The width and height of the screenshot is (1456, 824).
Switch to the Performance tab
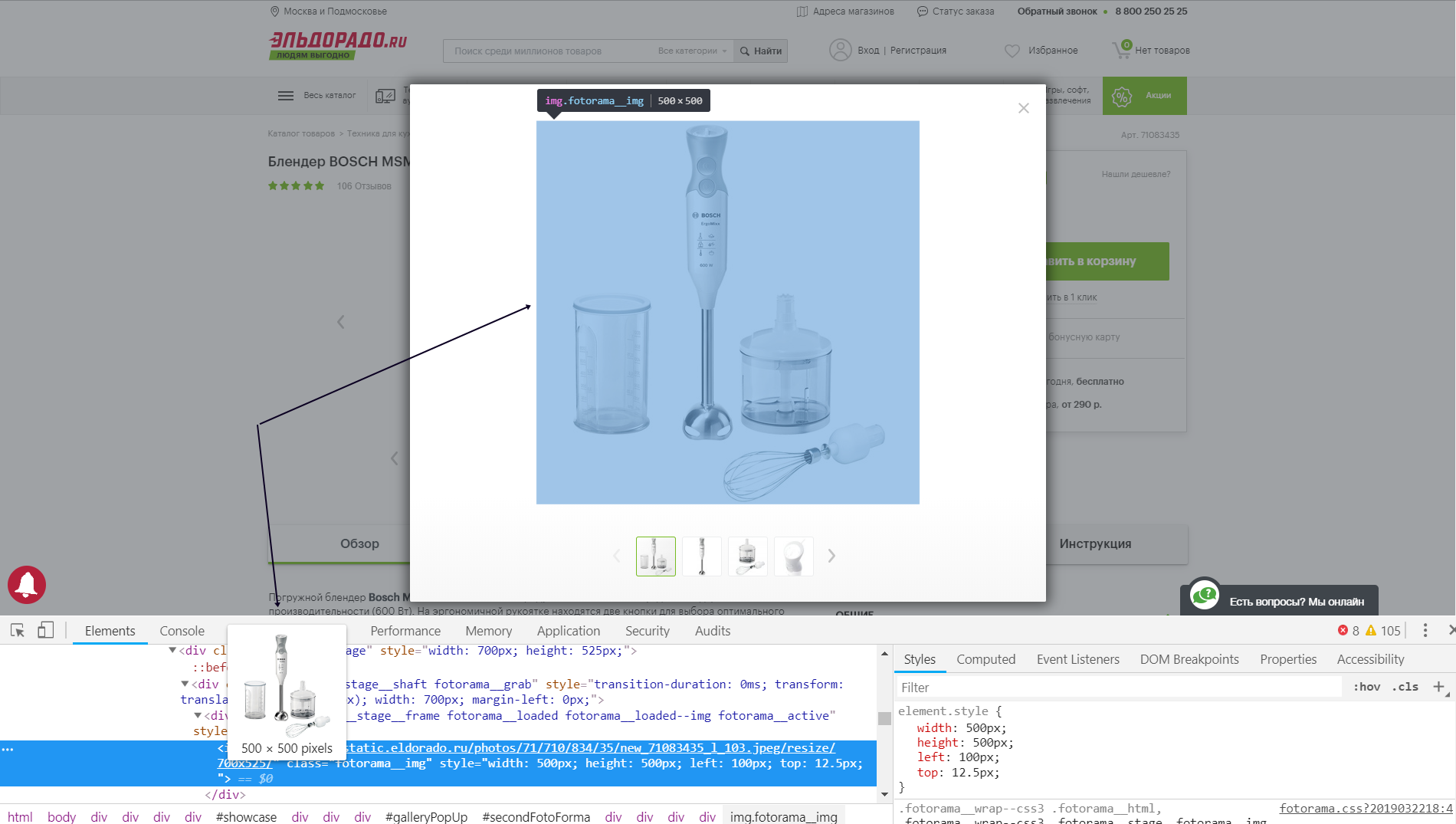click(405, 631)
